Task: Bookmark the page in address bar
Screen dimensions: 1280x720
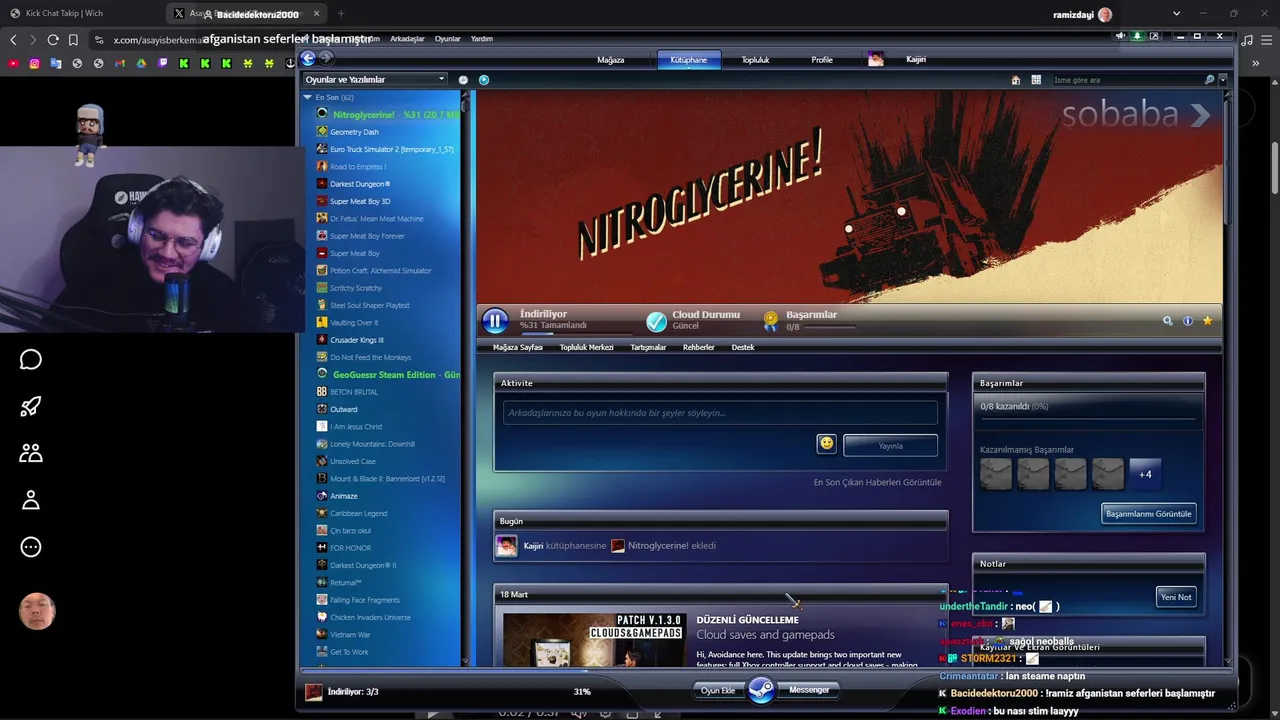Action: [x=73, y=40]
